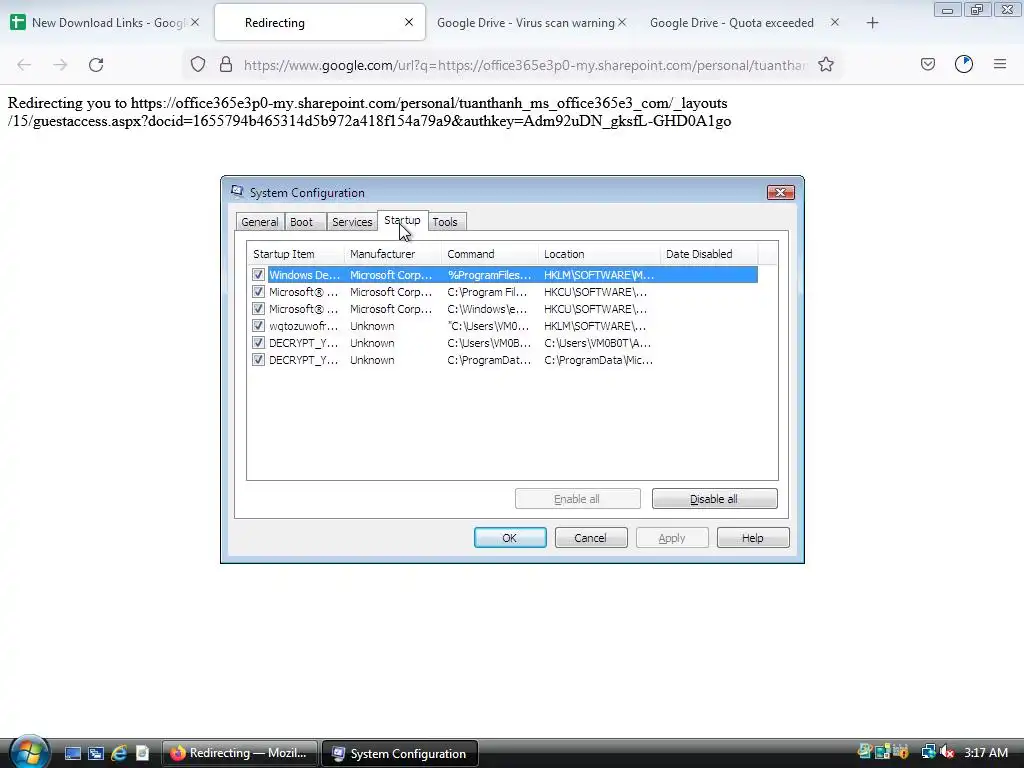Viewport: 1024px width, 768px height.
Task: Open the Services tab in System Configuration
Action: [x=352, y=222]
